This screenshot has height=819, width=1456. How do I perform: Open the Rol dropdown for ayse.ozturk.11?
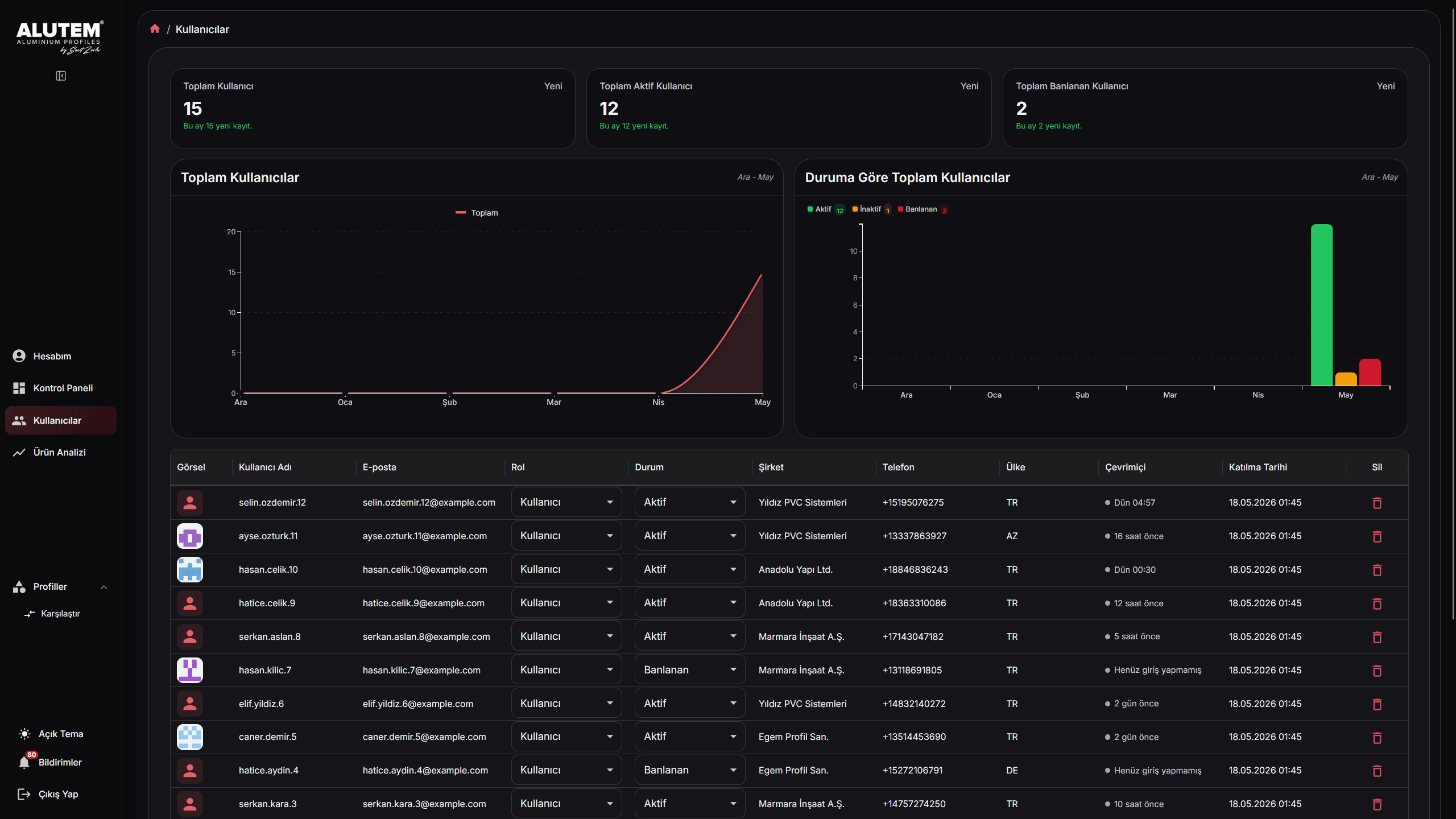tap(566, 536)
